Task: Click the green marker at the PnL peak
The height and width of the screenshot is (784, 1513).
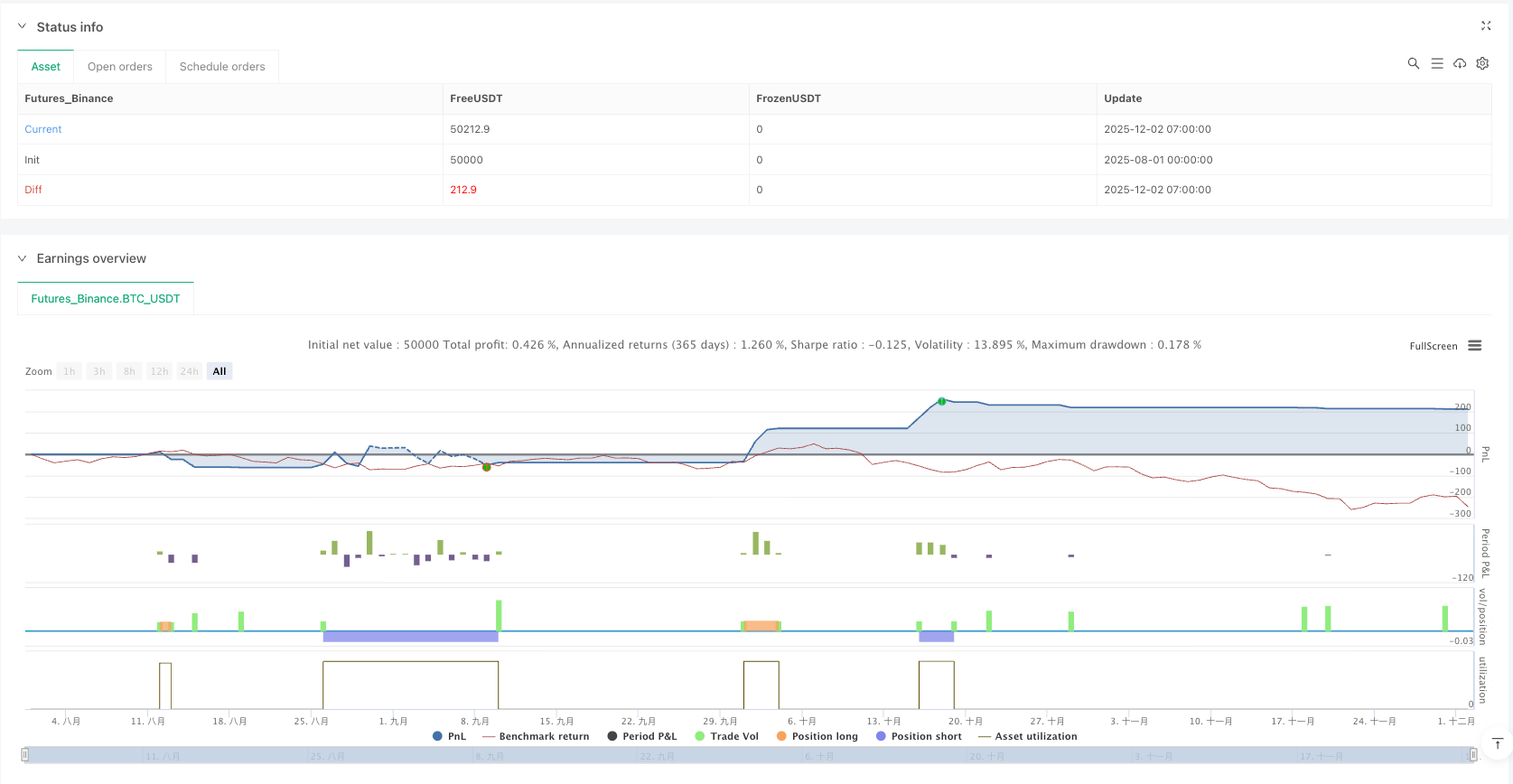Action: pos(941,401)
